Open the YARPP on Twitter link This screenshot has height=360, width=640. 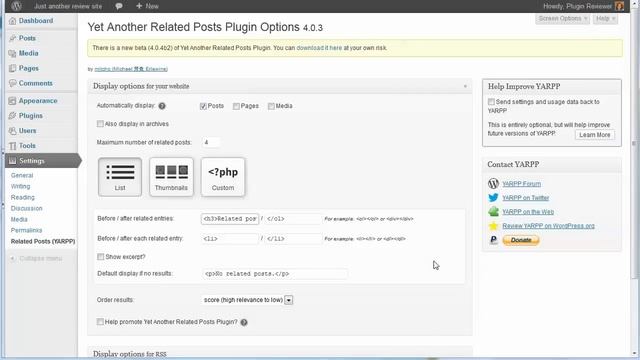point(526,198)
